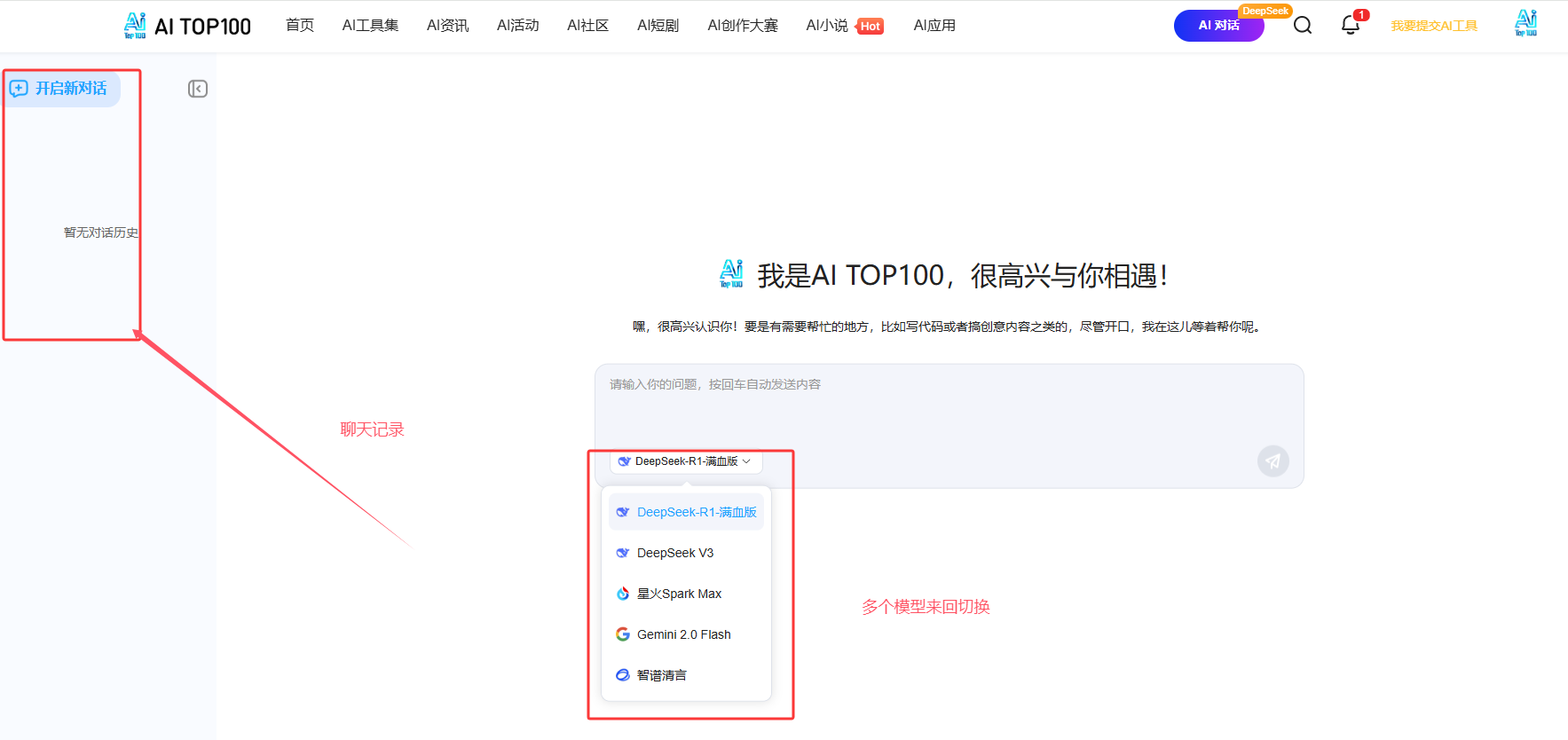Viewport: 1568px width, 740px height.
Task: Go to 首页 menu item
Action: coord(300,26)
